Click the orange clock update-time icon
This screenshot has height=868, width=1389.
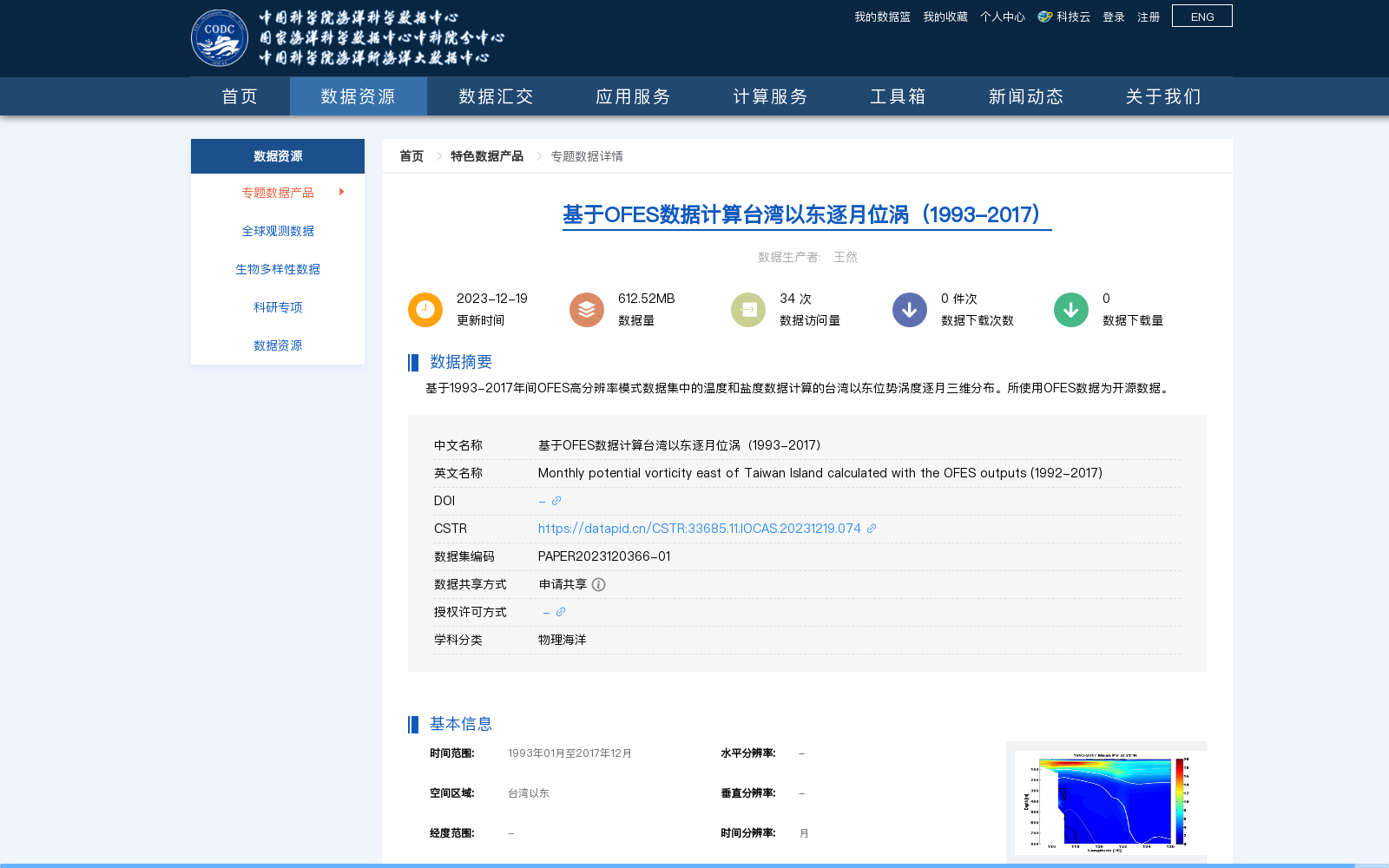point(425,310)
